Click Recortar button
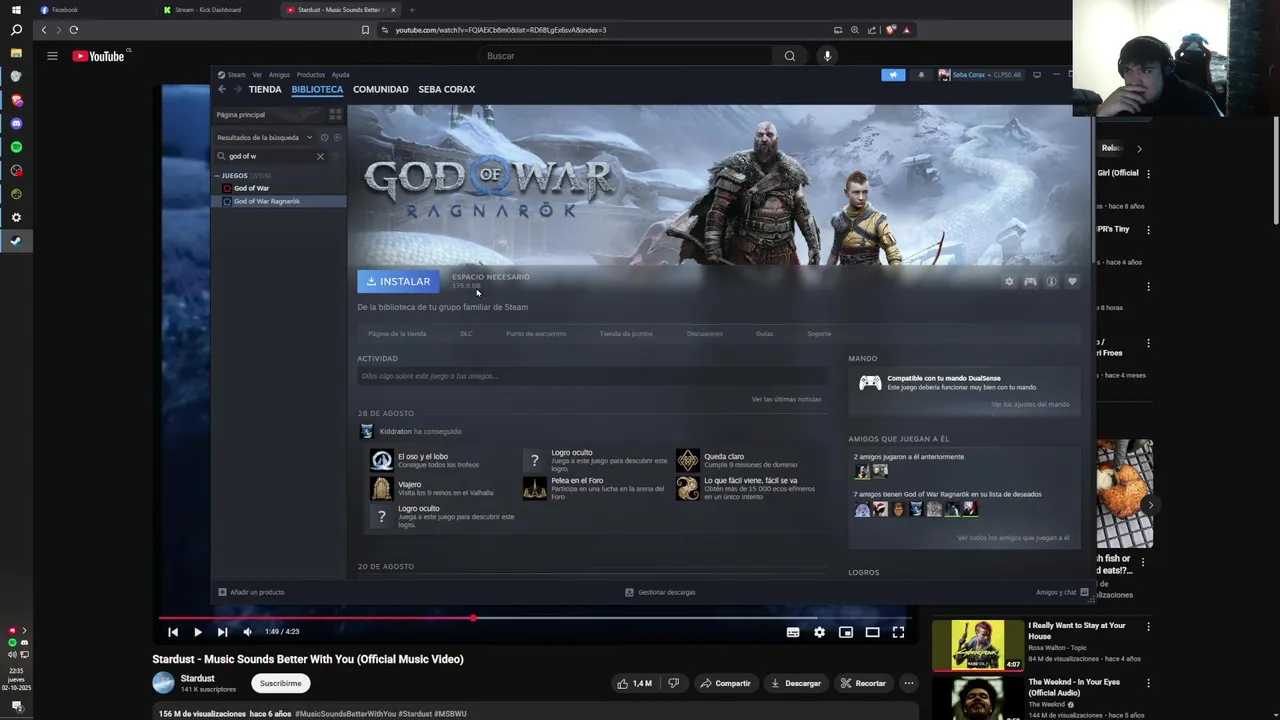The height and width of the screenshot is (720, 1280). coord(863,683)
